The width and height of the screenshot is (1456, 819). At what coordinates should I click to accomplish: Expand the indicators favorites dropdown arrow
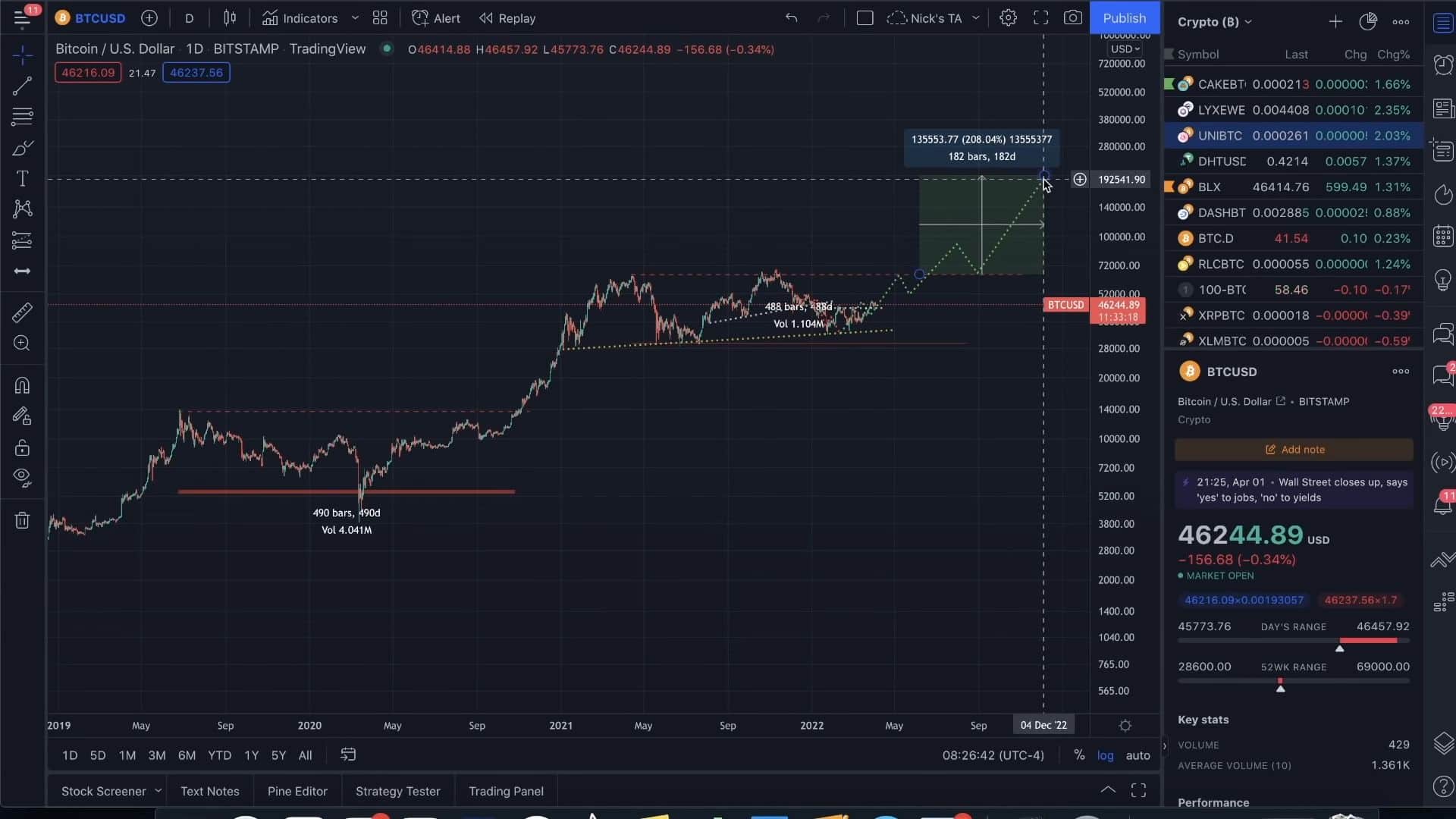[354, 18]
